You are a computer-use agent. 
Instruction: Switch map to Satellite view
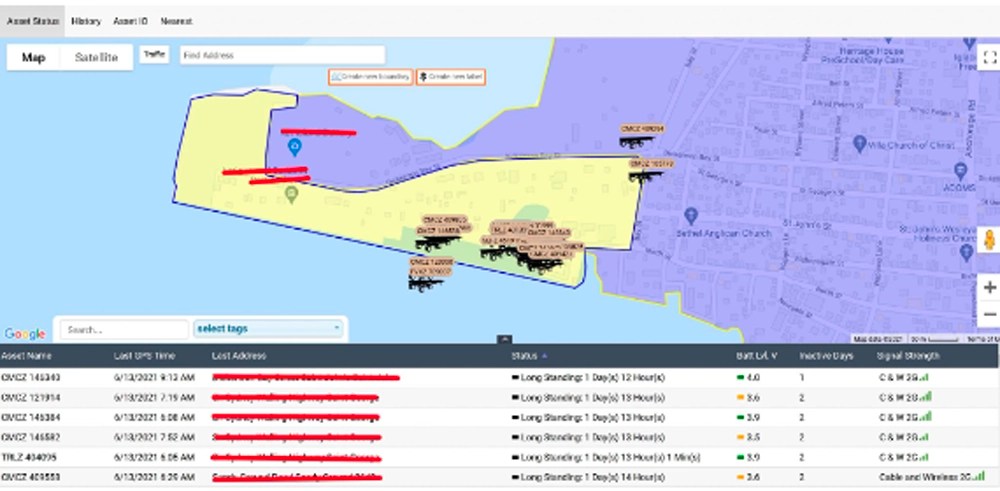point(96,57)
